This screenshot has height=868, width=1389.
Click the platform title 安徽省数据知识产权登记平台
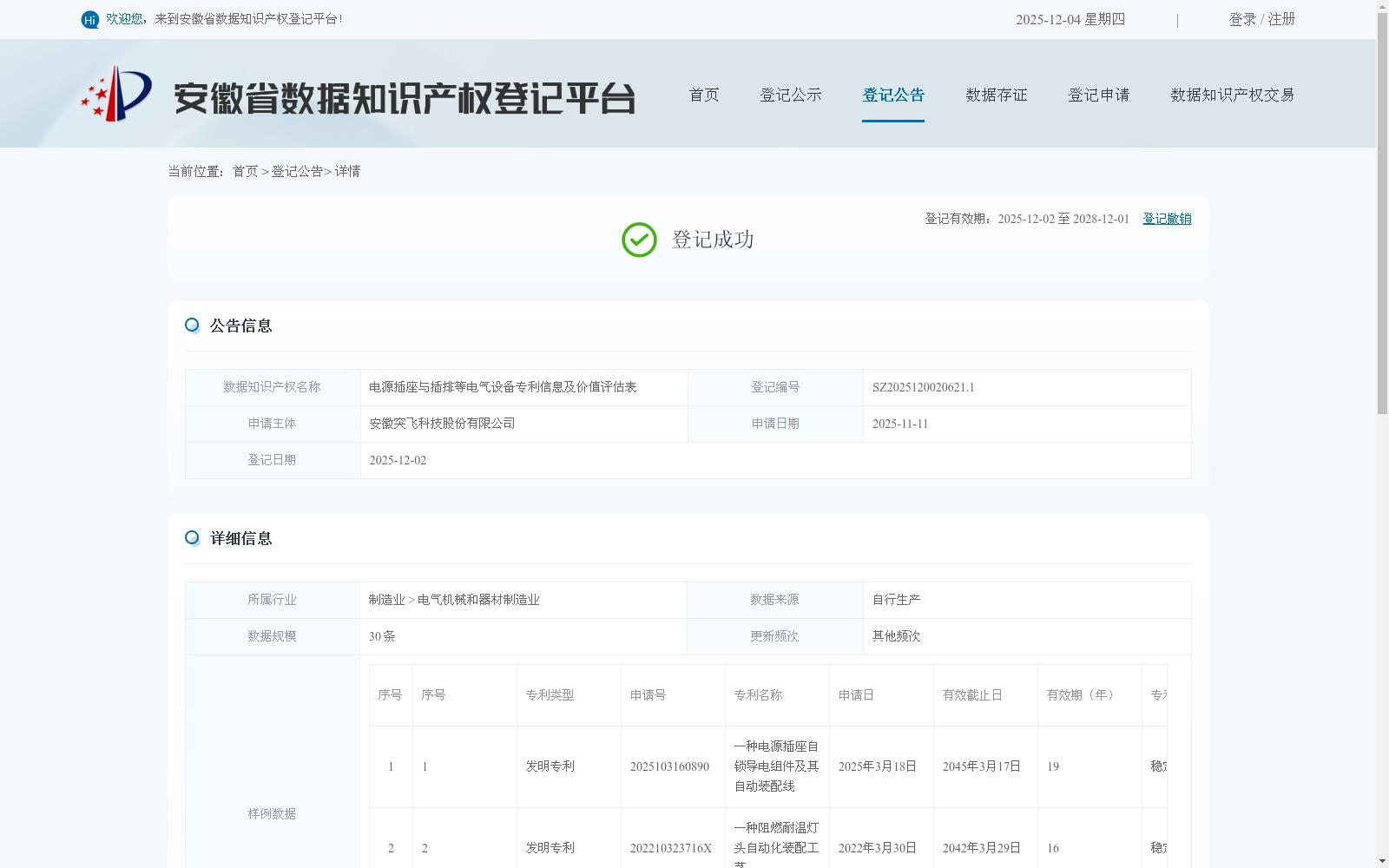pos(405,98)
